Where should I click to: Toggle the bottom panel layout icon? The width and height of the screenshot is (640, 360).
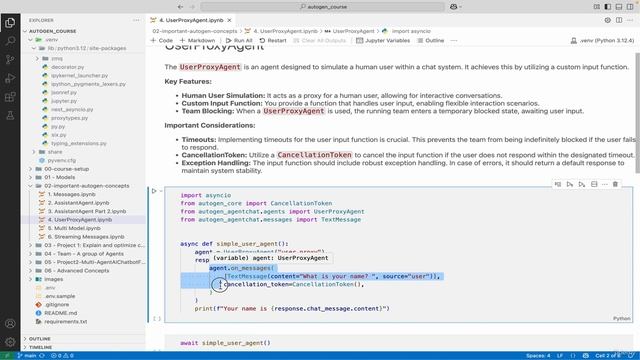[619, 7]
